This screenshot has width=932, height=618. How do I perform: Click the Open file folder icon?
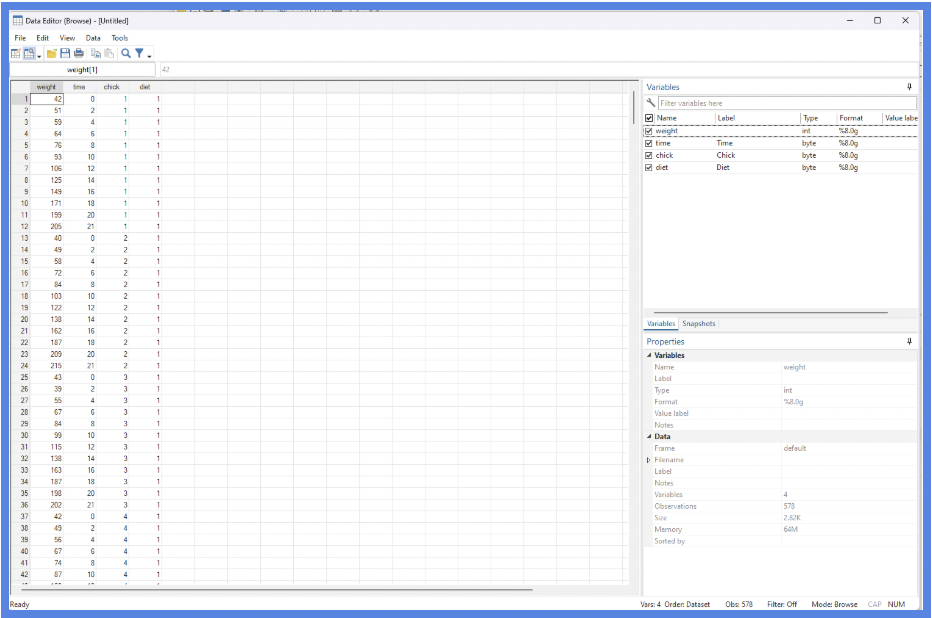52,53
